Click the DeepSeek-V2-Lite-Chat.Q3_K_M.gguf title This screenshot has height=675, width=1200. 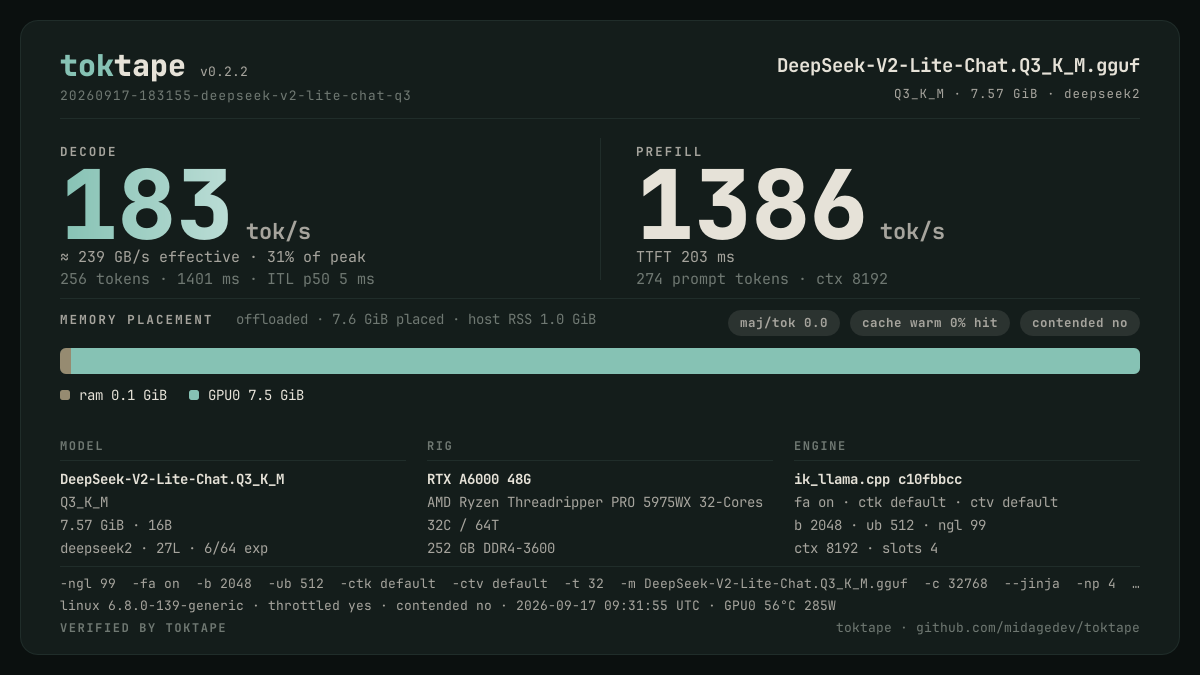tap(958, 66)
